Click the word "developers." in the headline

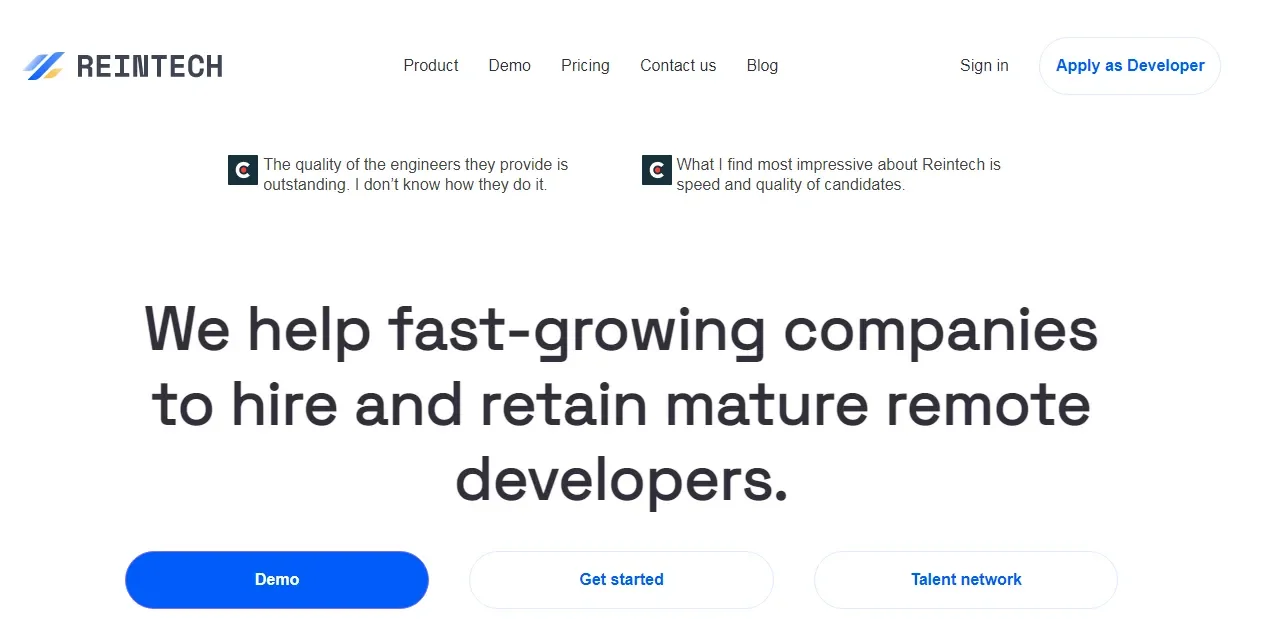click(621, 481)
